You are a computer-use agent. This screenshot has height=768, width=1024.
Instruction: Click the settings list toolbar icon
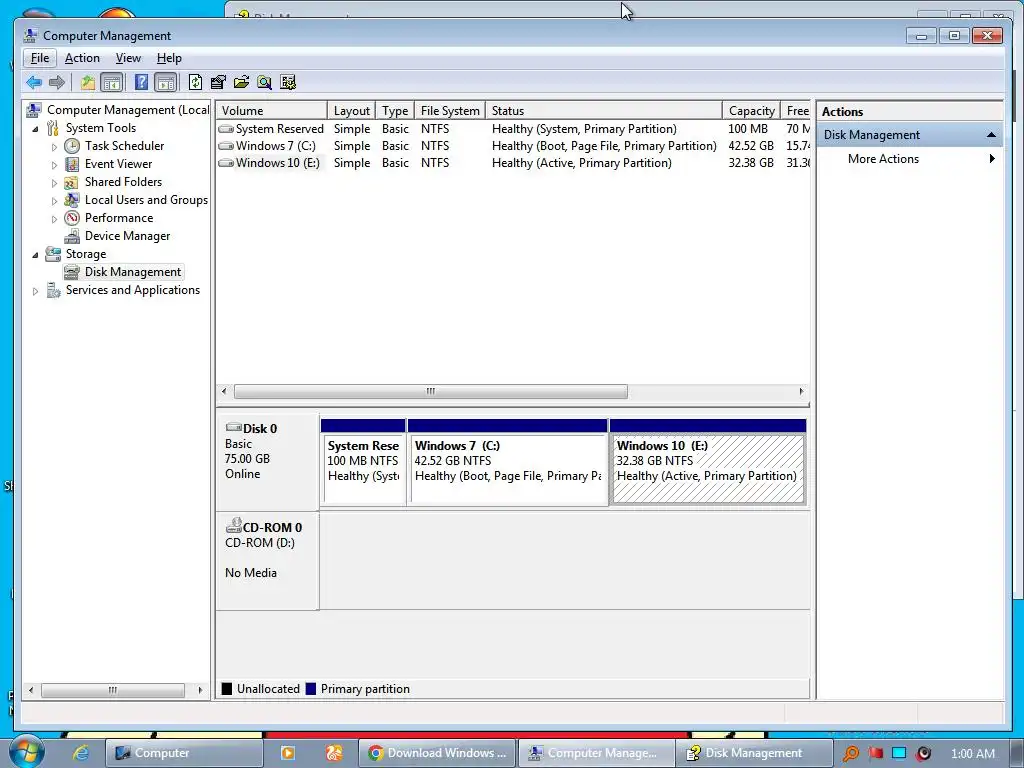pyautogui.click(x=287, y=82)
